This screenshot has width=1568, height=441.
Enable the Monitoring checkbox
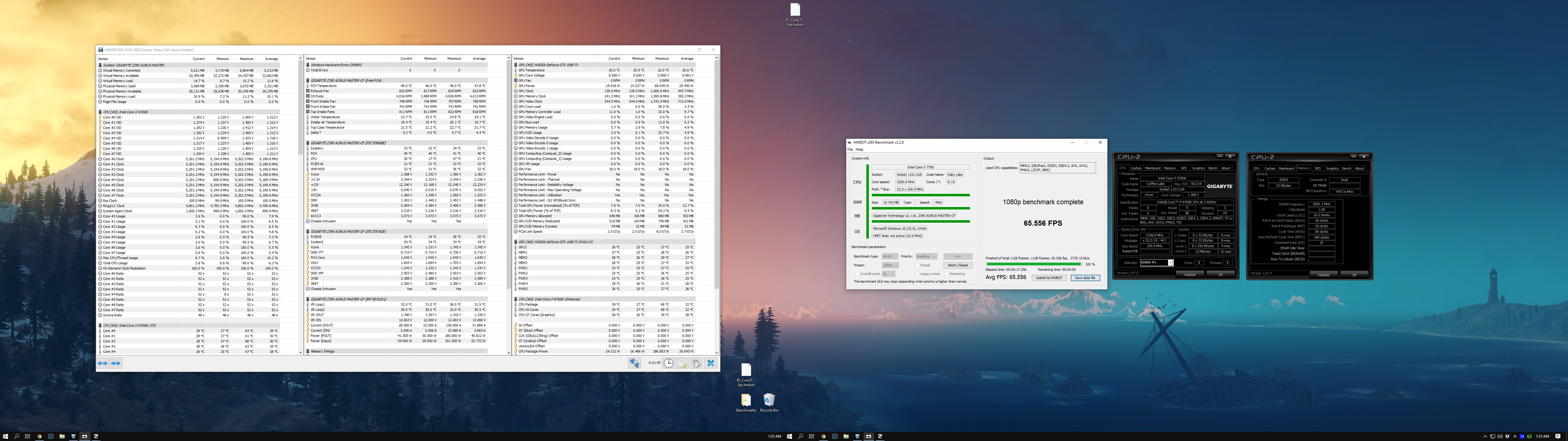(947, 274)
